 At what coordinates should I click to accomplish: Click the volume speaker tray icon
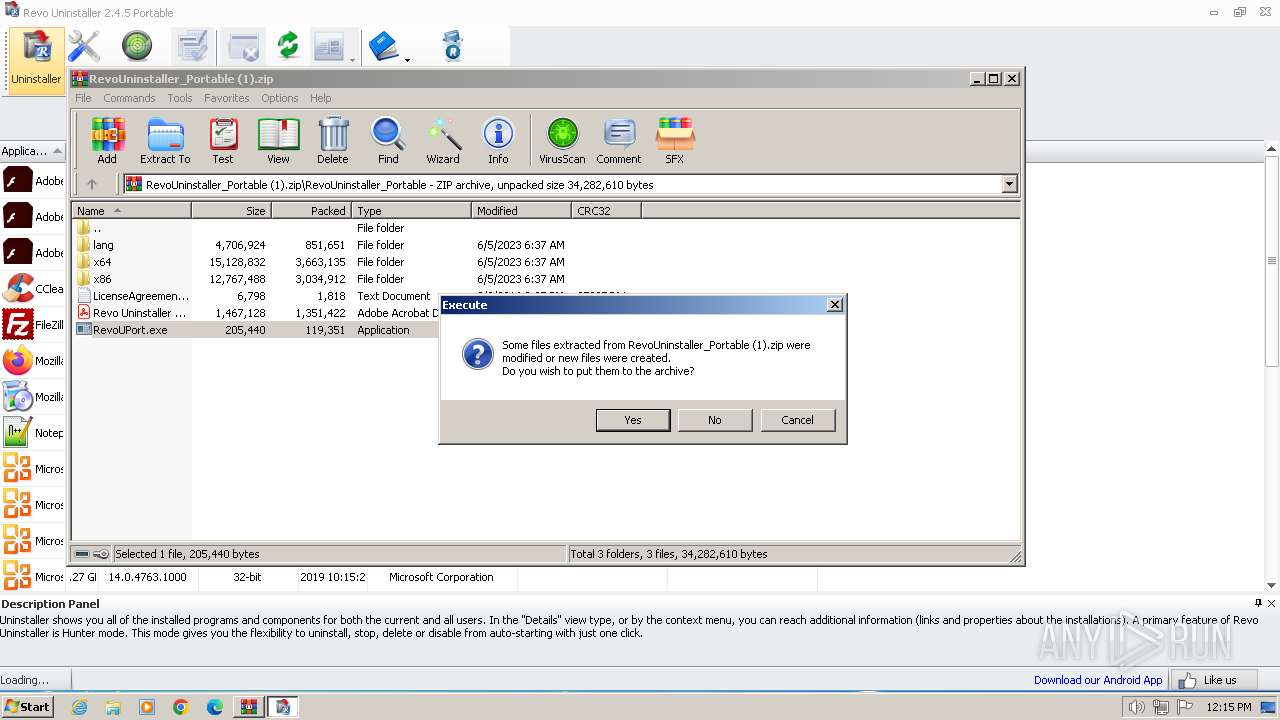1136,707
